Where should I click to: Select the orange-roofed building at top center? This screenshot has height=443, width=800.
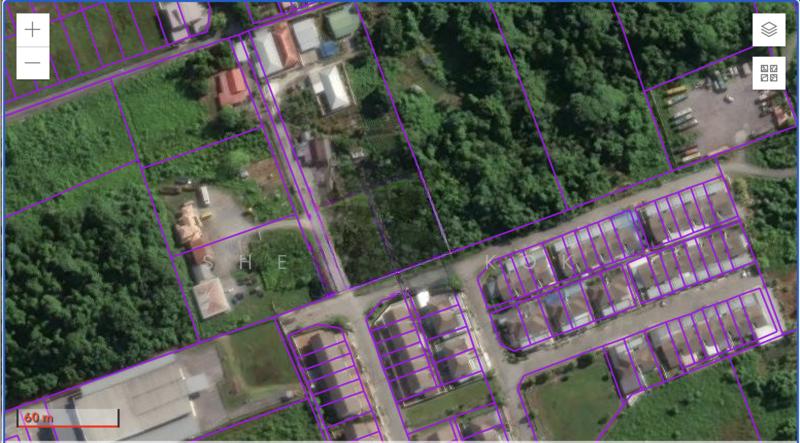tap(284, 45)
